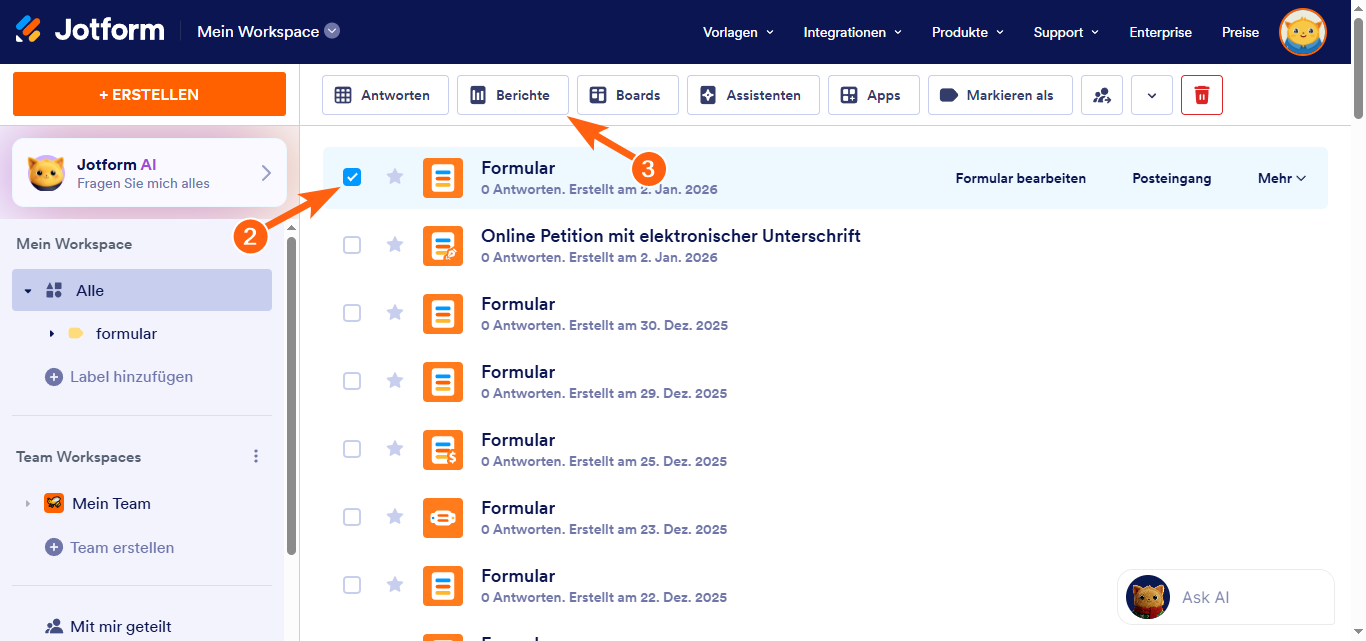Open the share/assign users icon in toolbar
This screenshot has height=641, width=1366.
[1102, 95]
